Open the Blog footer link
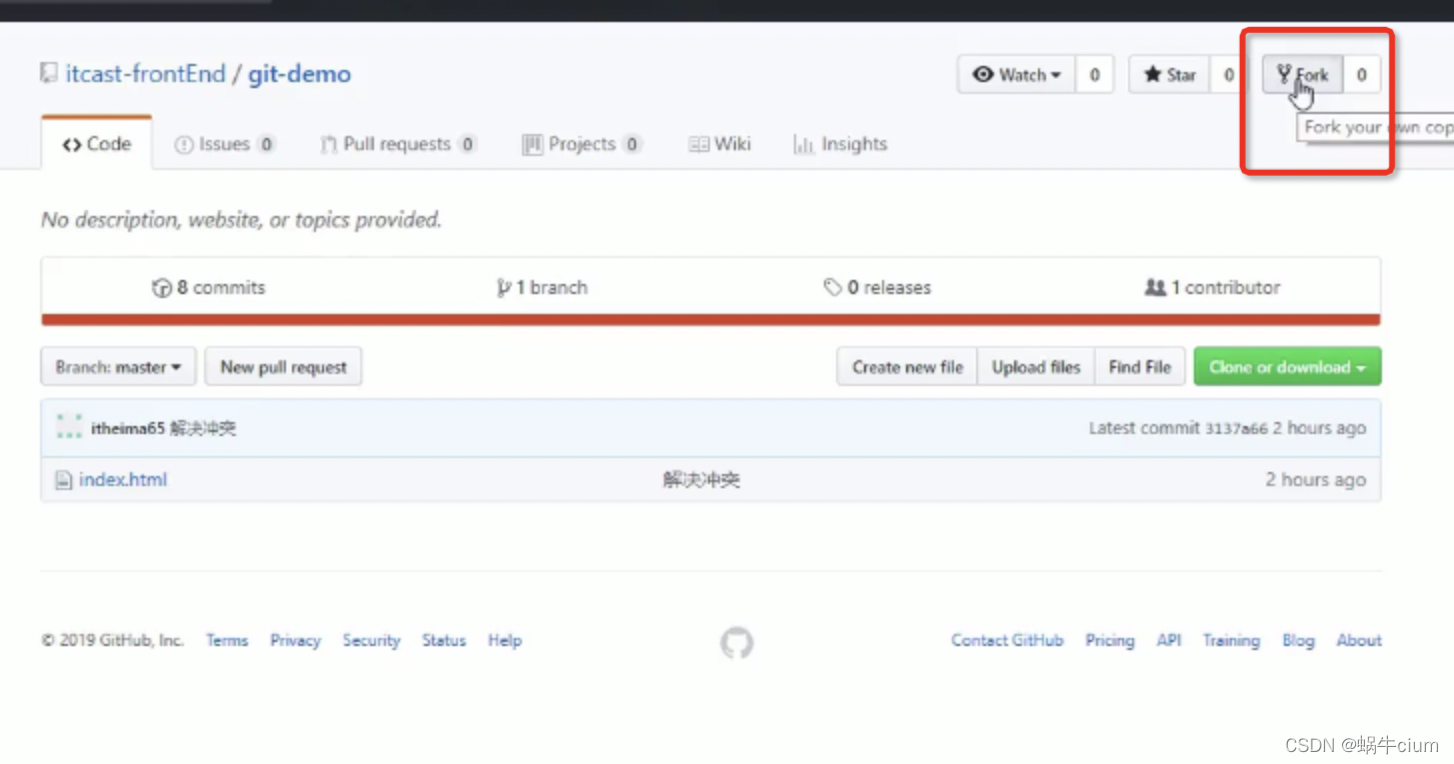The width and height of the screenshot is (1454, 764). tap(1298, 641)
